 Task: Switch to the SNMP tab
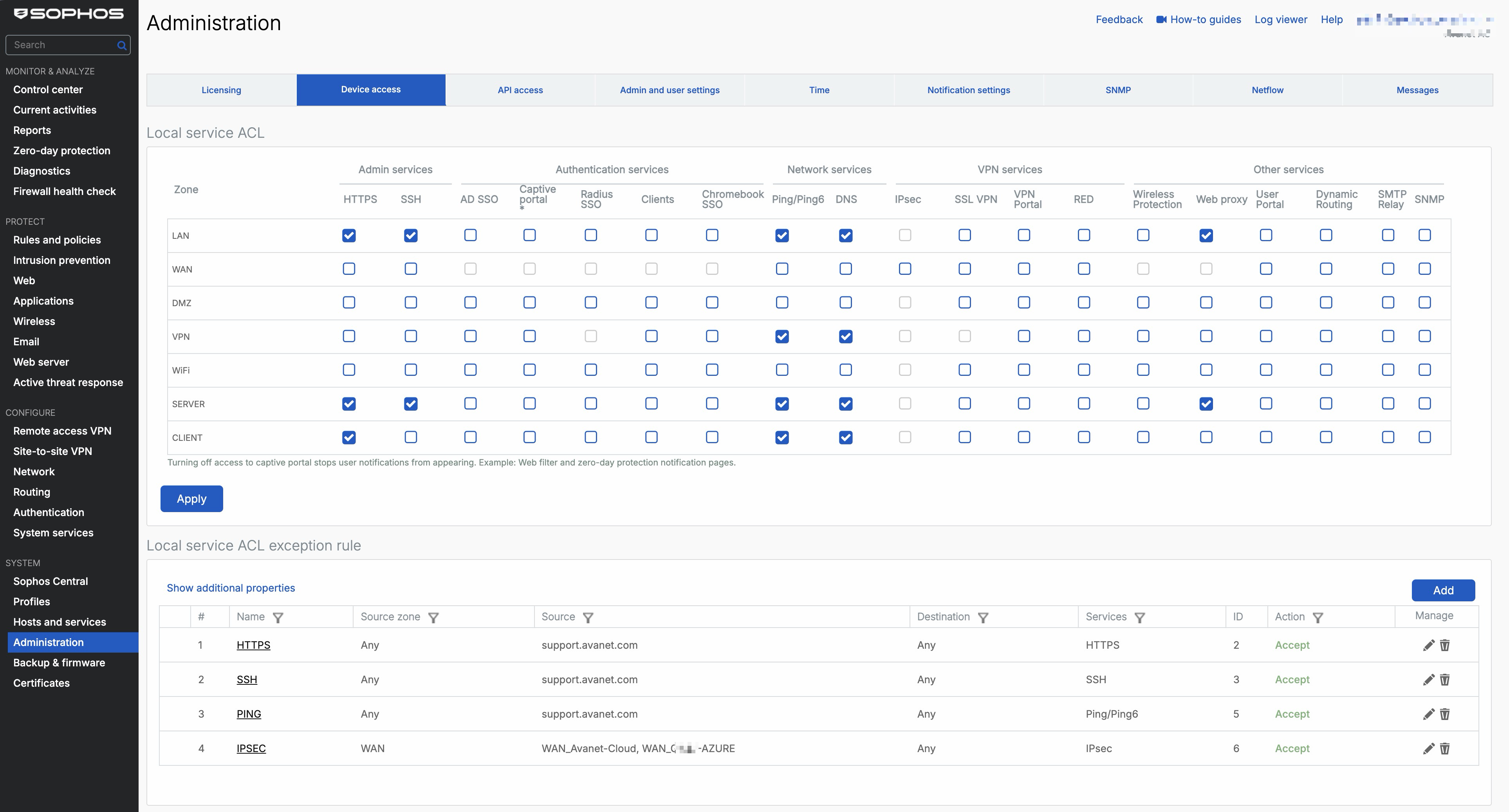click(1118, 90)
